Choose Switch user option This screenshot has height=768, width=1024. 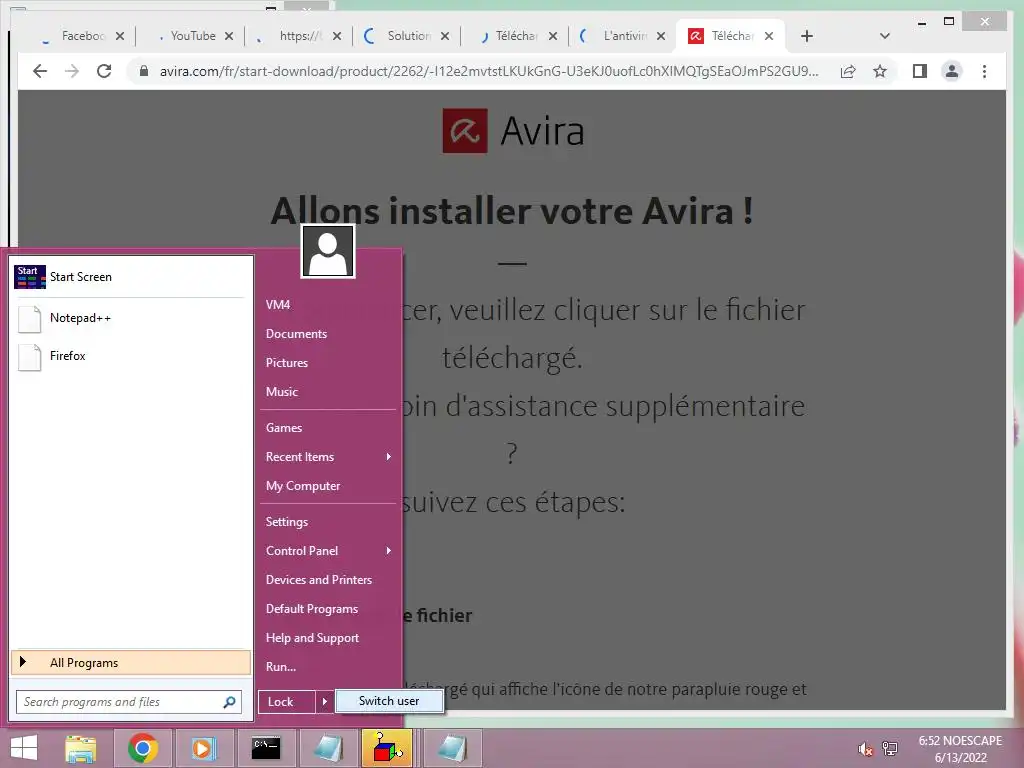(x=389, y=701)
